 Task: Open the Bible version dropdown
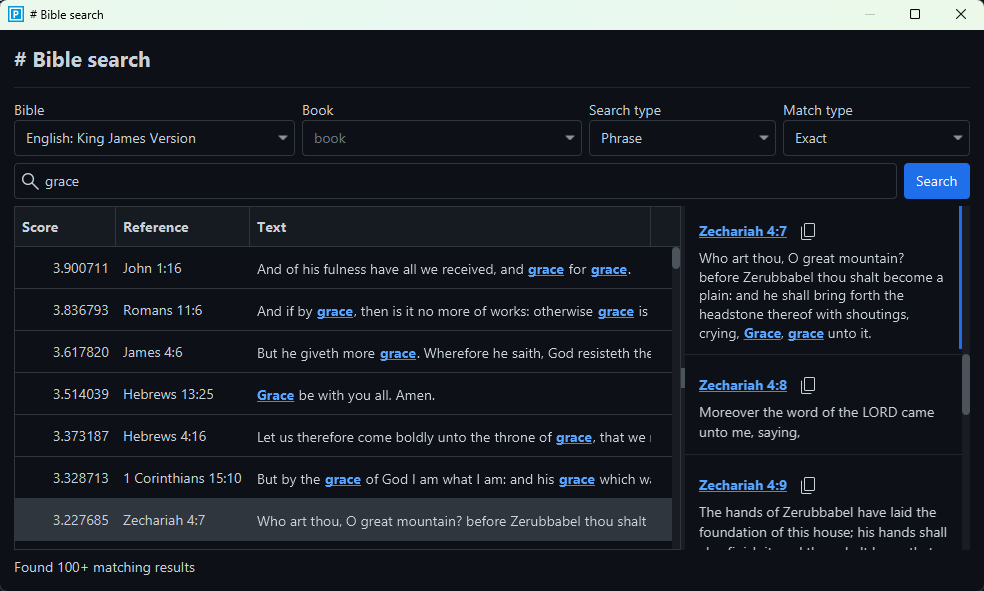pos(154,138)
